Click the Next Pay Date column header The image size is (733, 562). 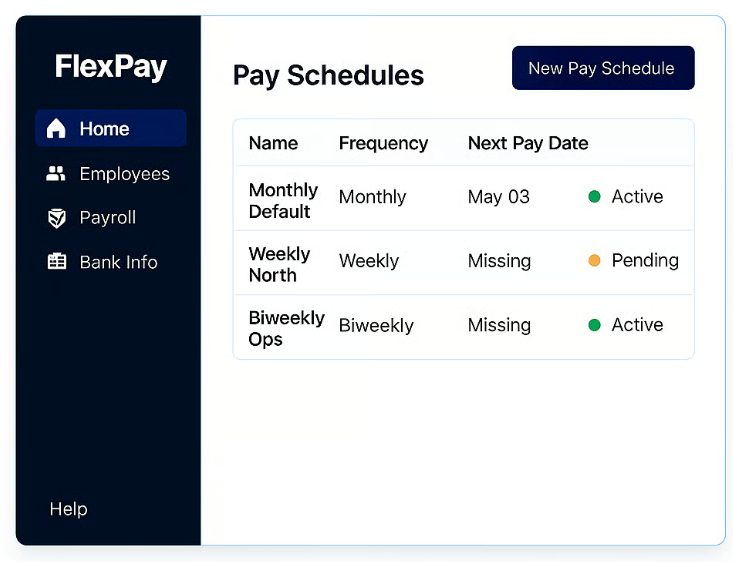tap(527, 143)
